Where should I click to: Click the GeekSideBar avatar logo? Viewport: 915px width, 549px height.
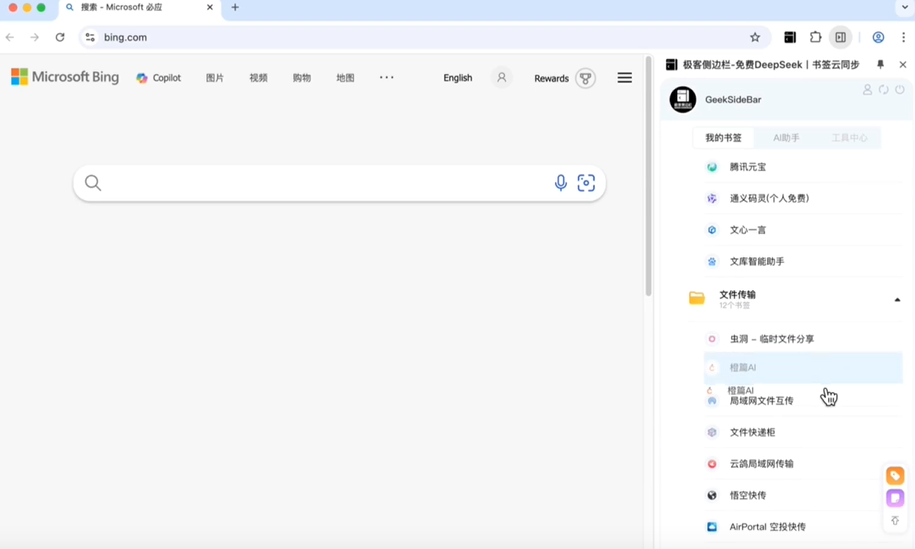[x=683, y=100]
